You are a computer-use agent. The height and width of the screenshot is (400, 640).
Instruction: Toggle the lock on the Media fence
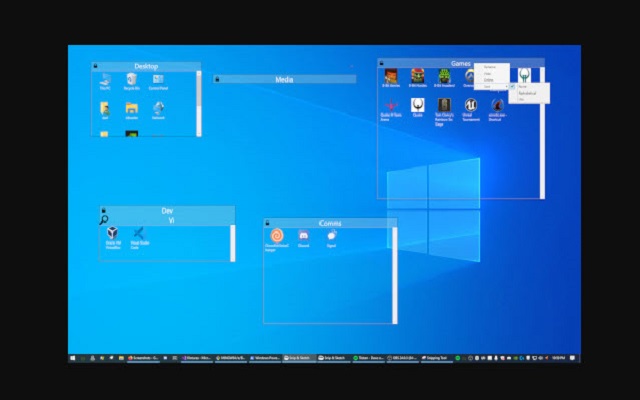pyautogui.click(x=217, y=79)
